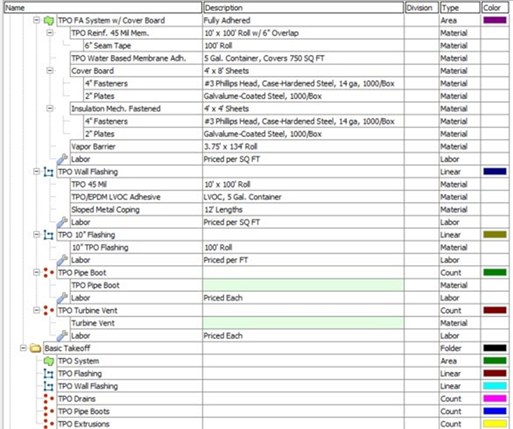
Task: Collapse the Basic Takeoff folder node
Action: click(x=23, y=348)
